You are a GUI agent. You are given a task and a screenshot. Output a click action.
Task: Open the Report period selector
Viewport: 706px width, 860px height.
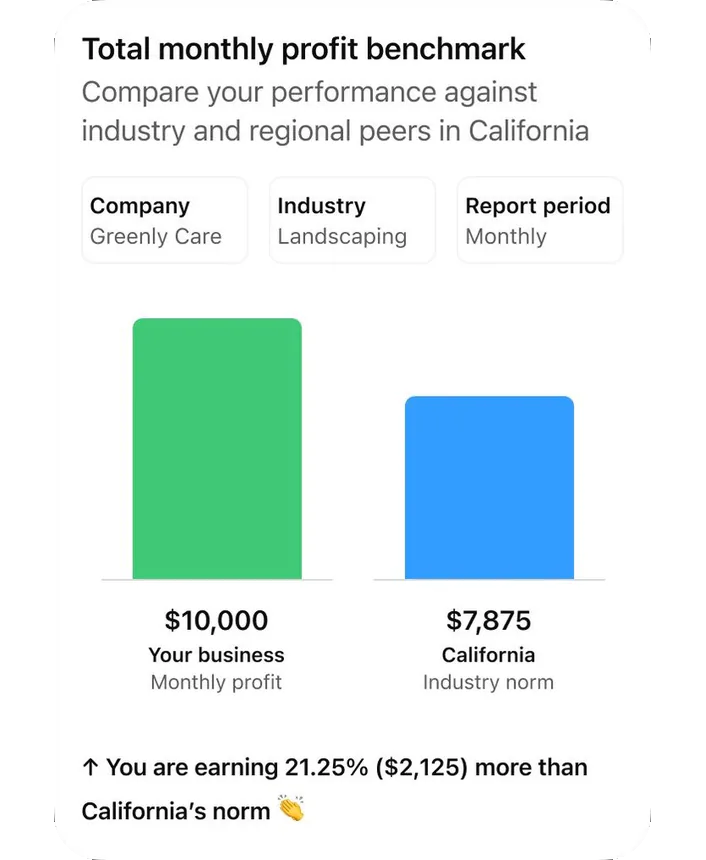point(540,220)
